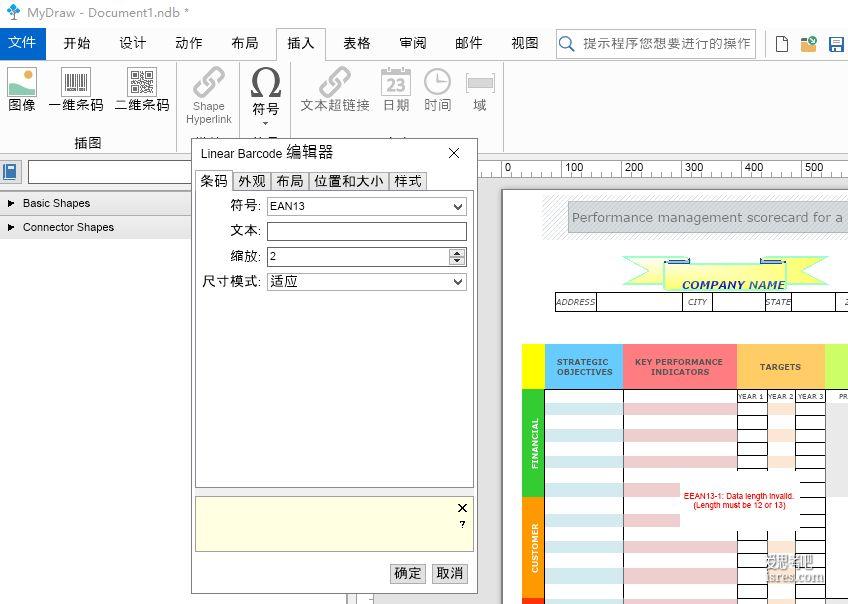Screen dimensions: 848x604
Task: Click the save floppy disk icon
Action: tap(835, 44)
